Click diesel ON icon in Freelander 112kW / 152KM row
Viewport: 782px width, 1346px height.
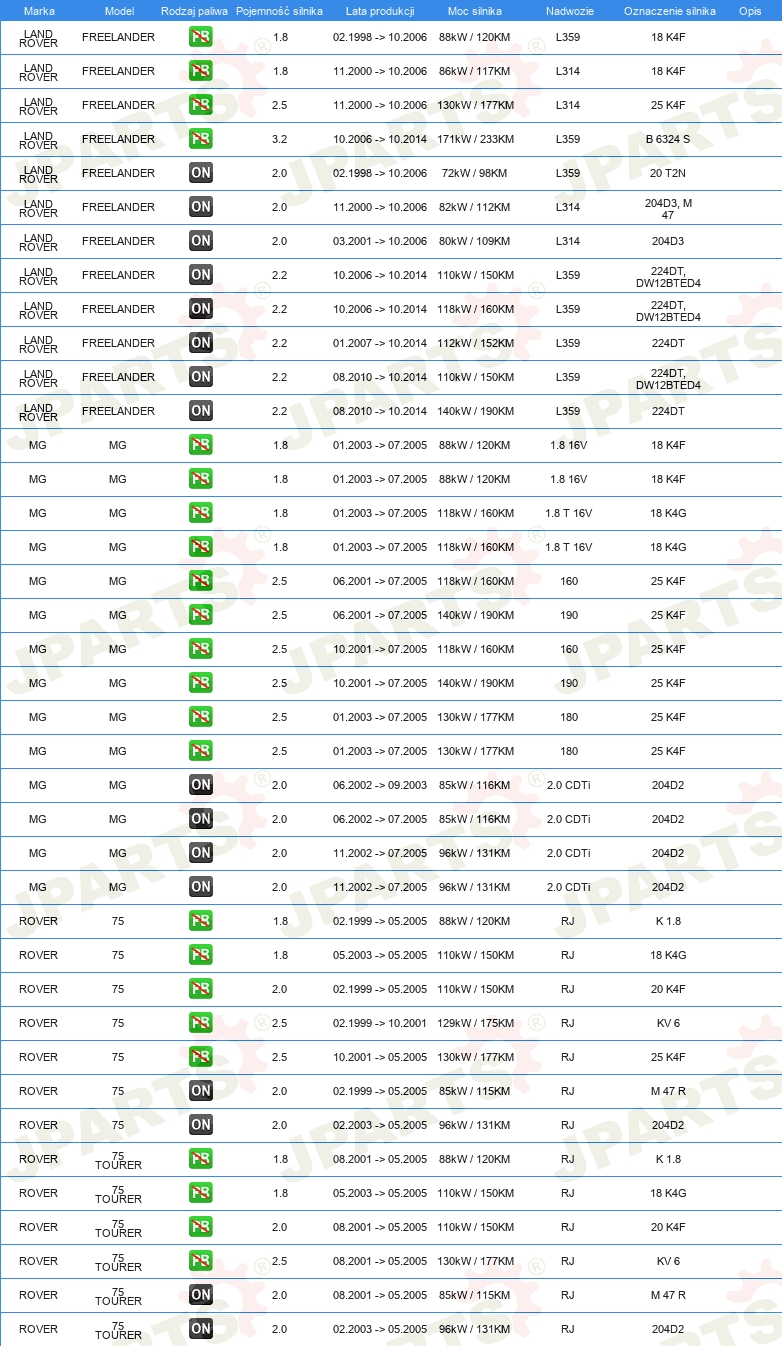pos(201,343)
